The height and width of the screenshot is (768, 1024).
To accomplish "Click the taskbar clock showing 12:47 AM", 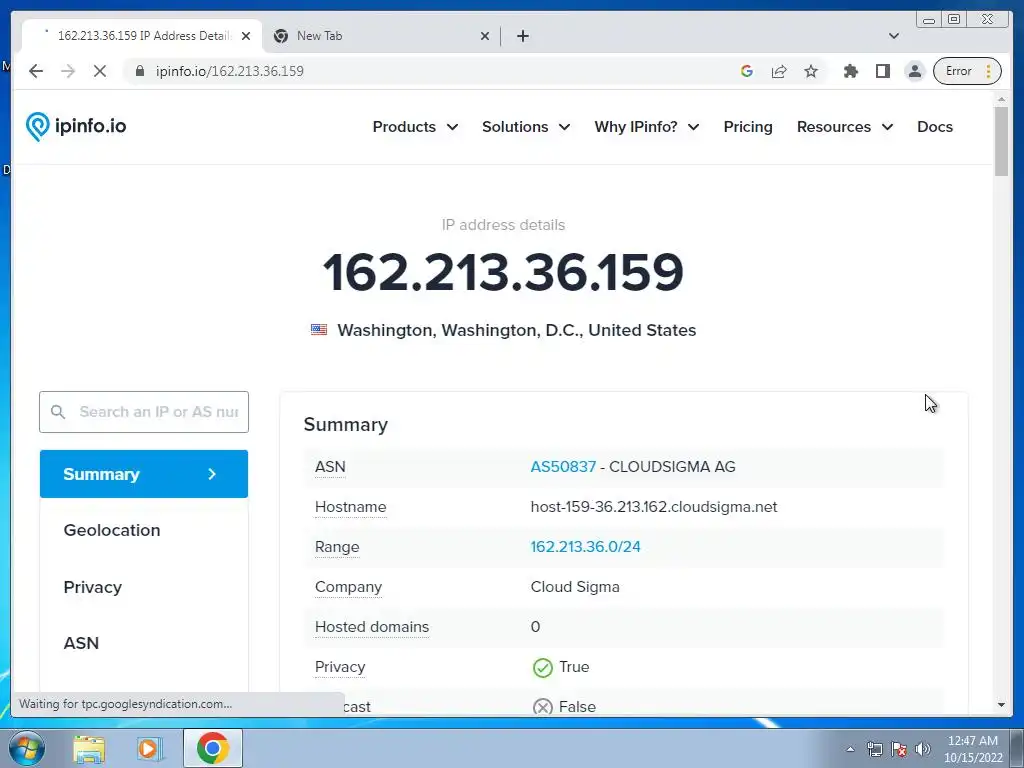I will [x=972, y=749].
